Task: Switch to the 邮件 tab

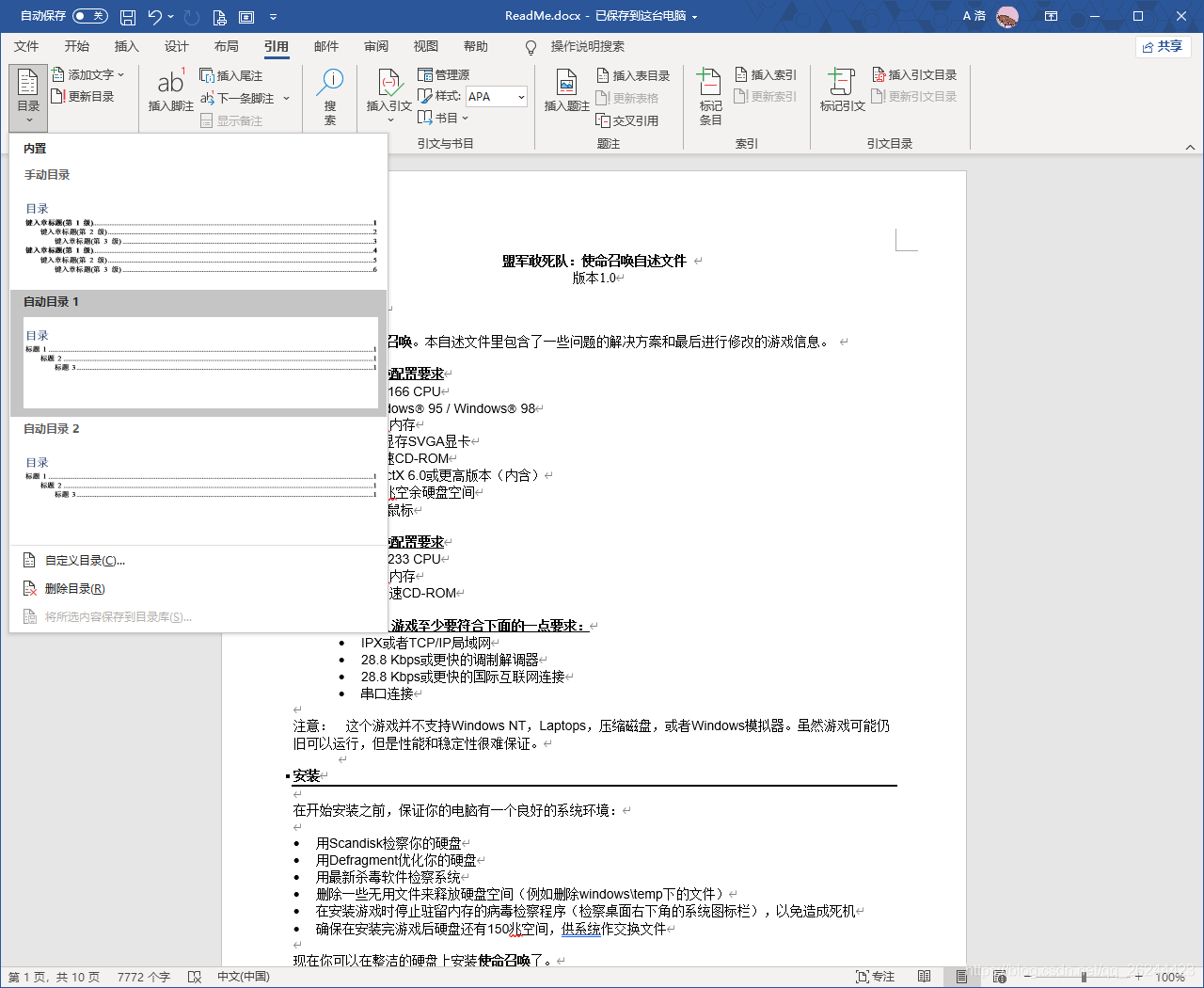Action: tap(325, 46)
